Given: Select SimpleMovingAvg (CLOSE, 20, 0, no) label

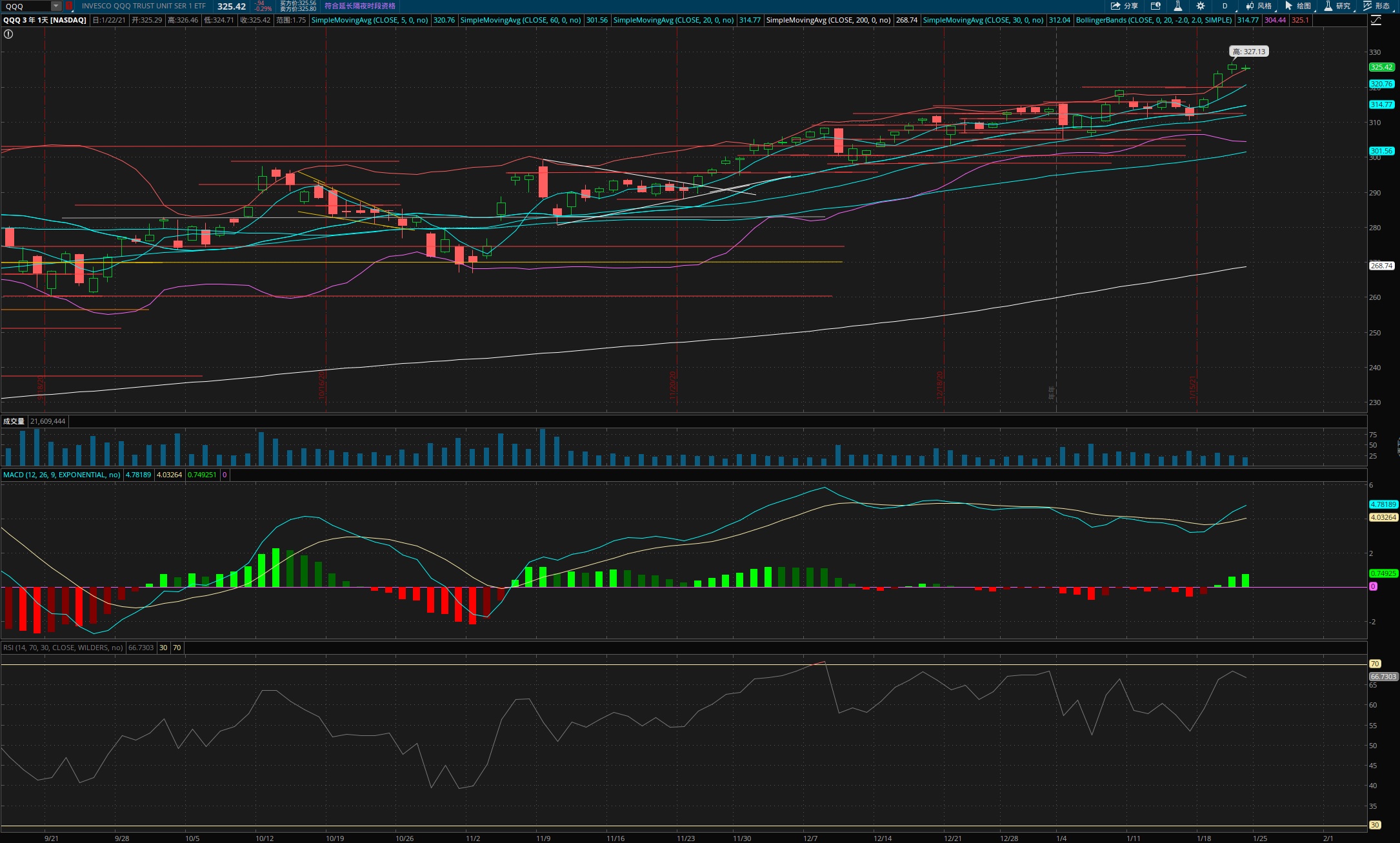Looking at the screenshot, I should pos(673,20).
